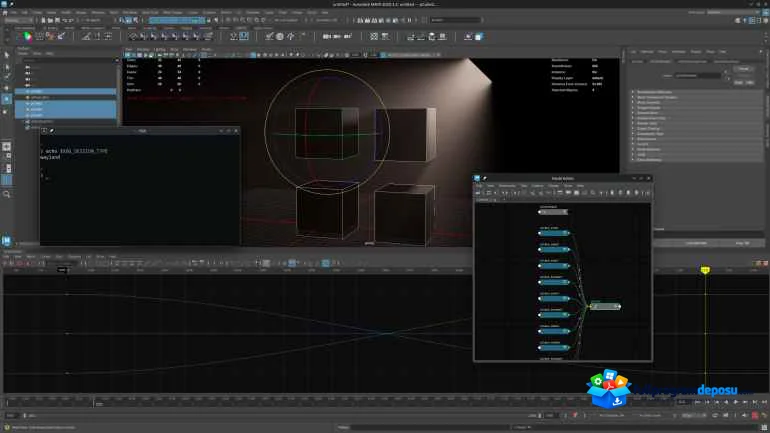Expand the topmost Attribute Editor section
770x433 pixels.
(x=633, y=92)
